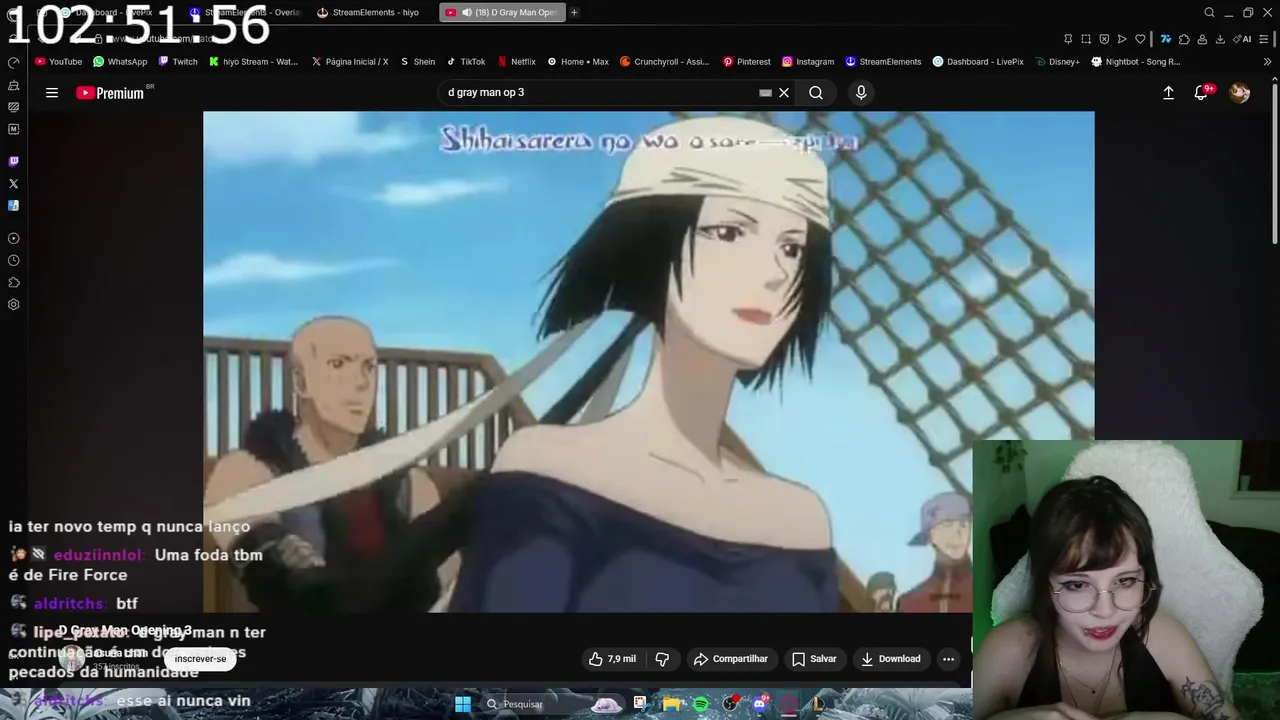This screenshot has height=720, width=1280.
Task: Start voice search with the microphone
Action: click(861, 93)
